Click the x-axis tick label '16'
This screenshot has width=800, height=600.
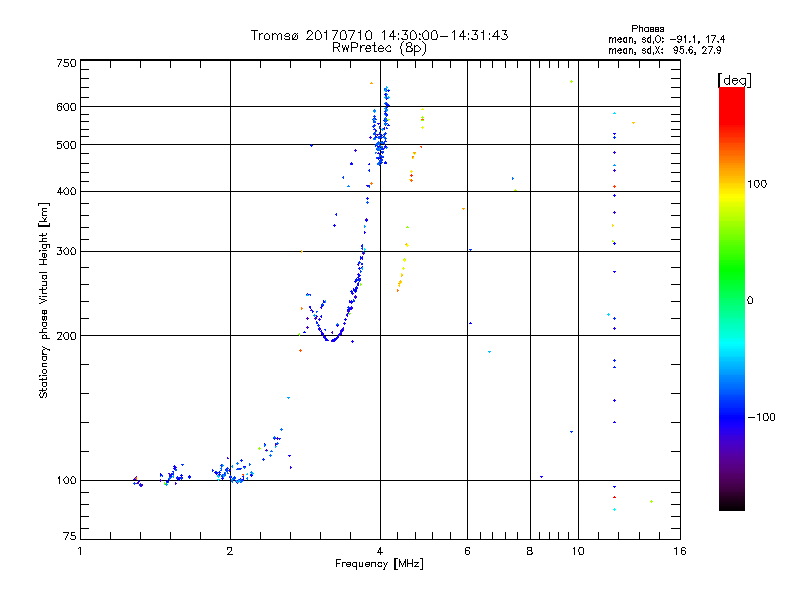(x=680, y=551)
